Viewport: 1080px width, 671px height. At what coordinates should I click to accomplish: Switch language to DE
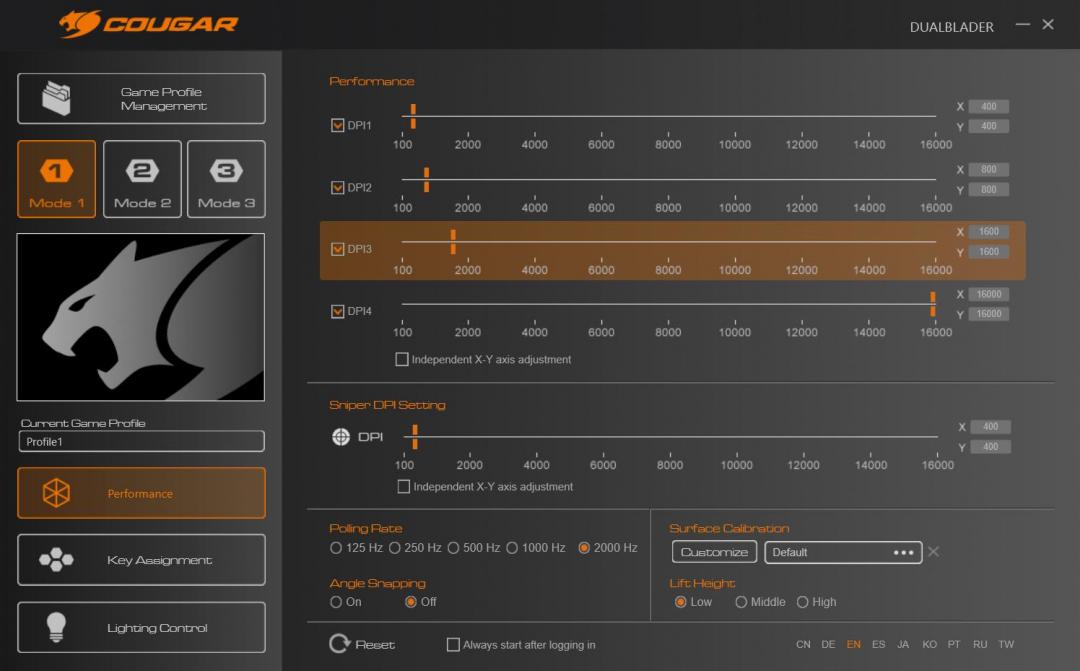[x=828, y=645]
